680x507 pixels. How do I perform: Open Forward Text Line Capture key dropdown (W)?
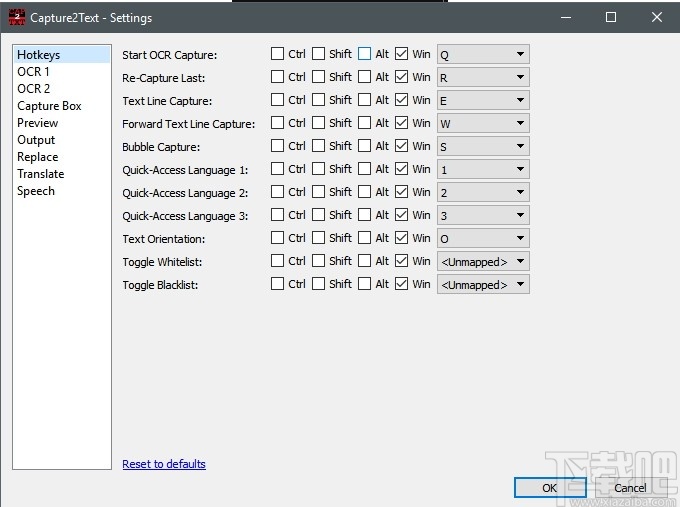tap(483, 123)
